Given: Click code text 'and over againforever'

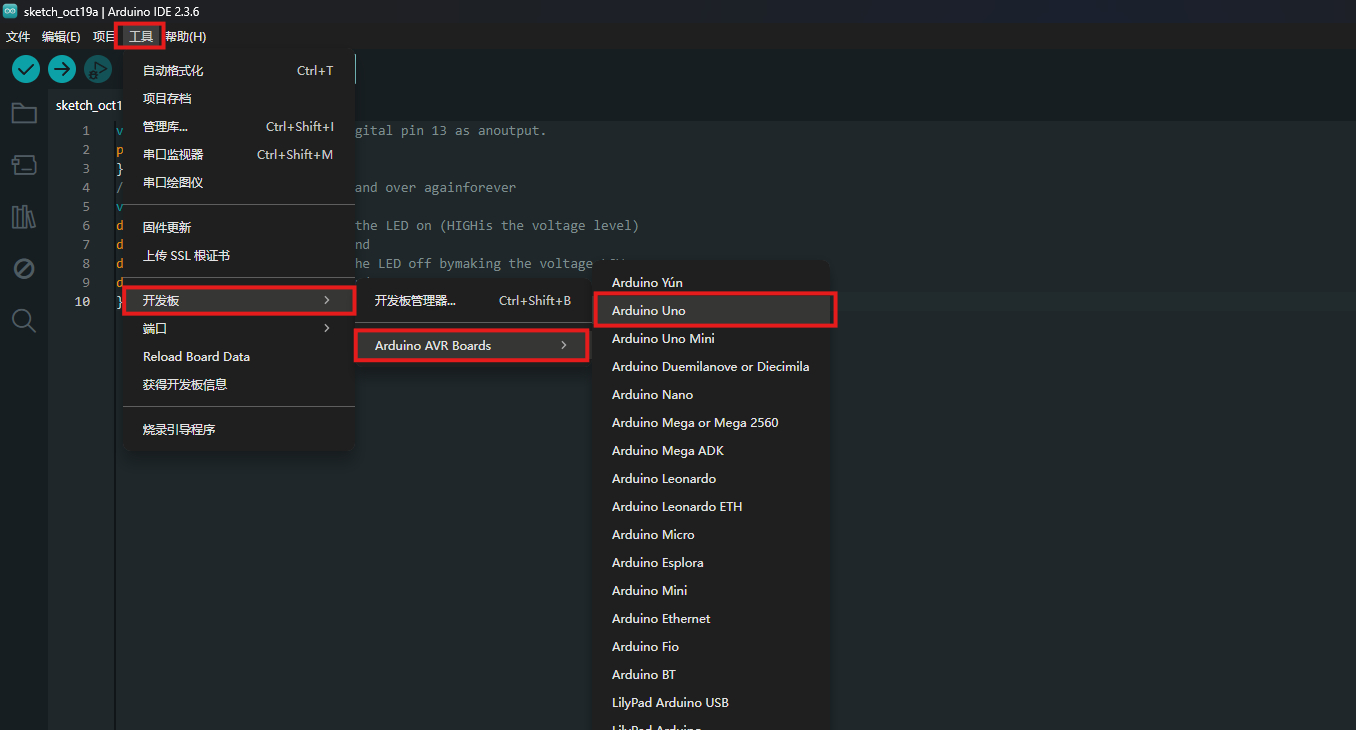Looking at the screenshot, I should coord(436,188).
